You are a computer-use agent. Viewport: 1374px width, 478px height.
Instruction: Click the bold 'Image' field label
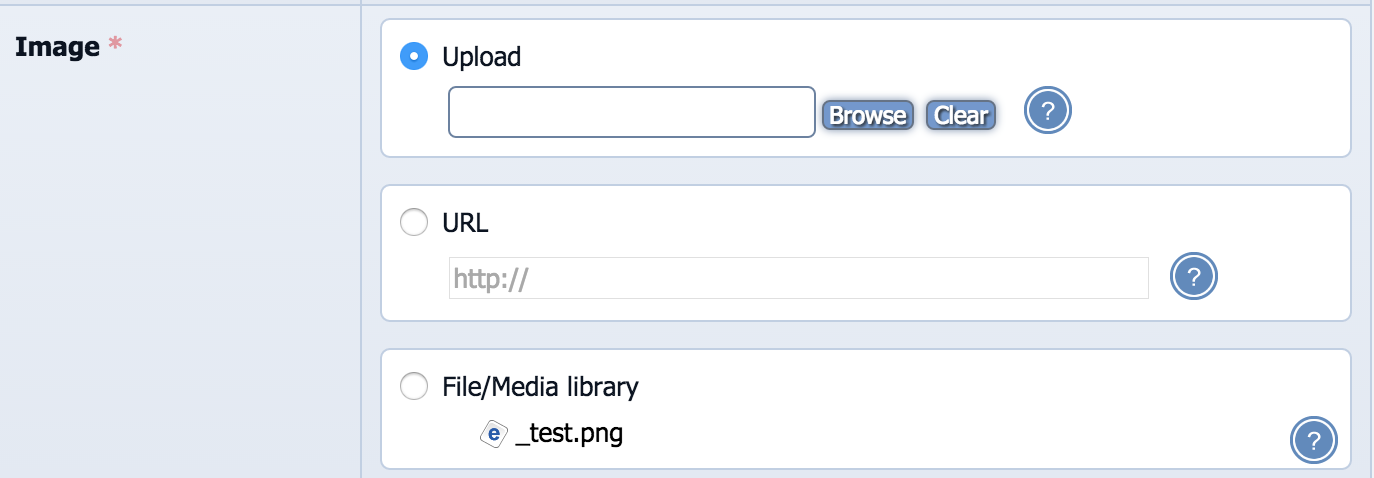[x=57, y=47]
